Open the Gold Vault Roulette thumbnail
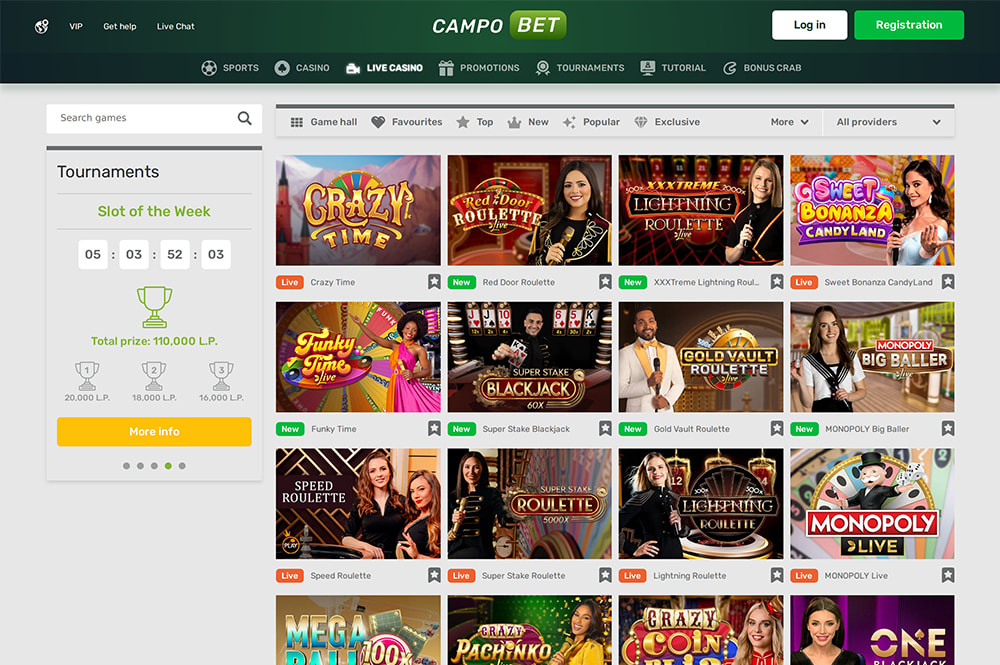1000x665 pixels. pyautogui.click(x=701, y=357)
